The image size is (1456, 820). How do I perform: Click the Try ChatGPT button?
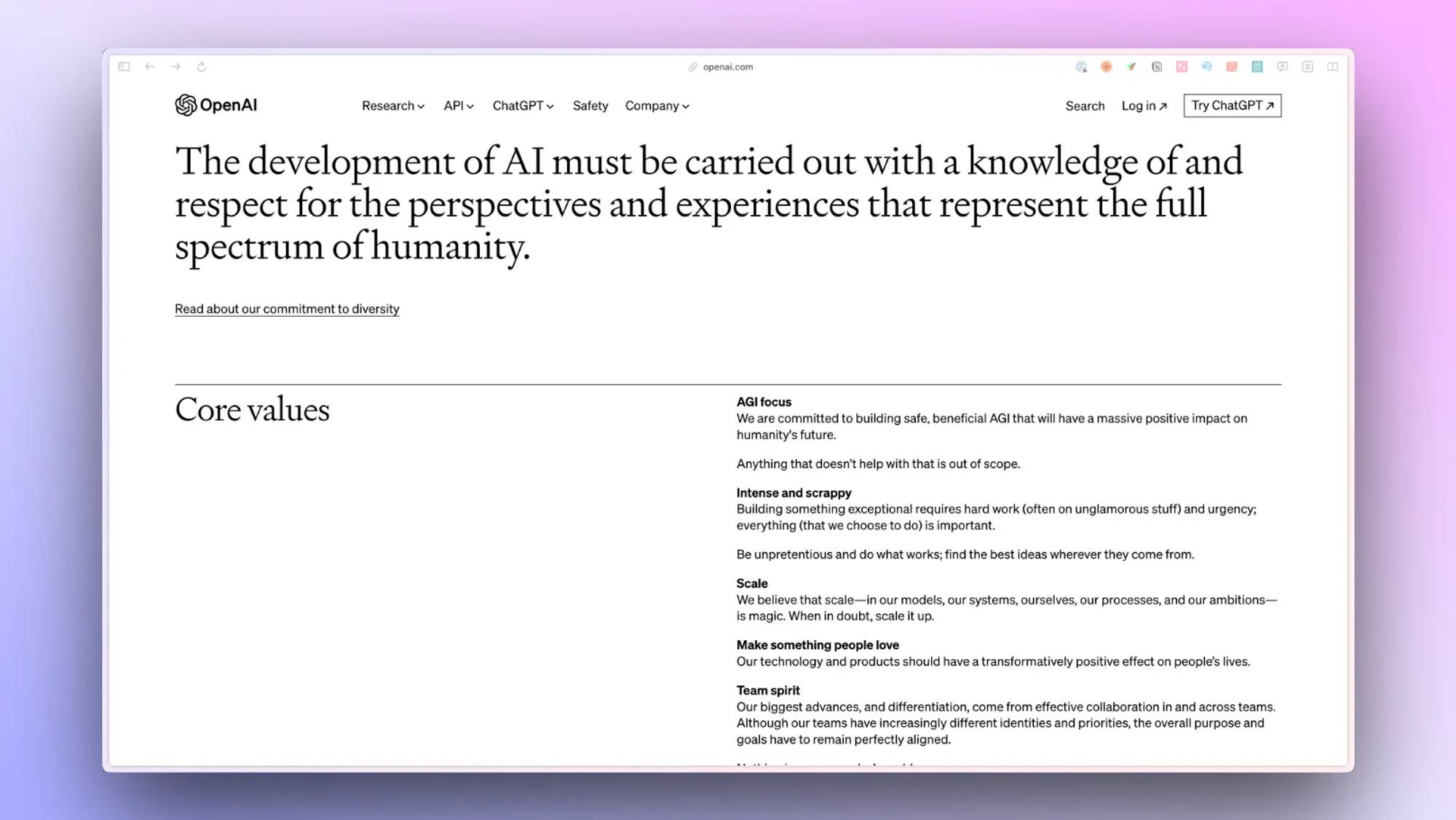click(1233, 106)
